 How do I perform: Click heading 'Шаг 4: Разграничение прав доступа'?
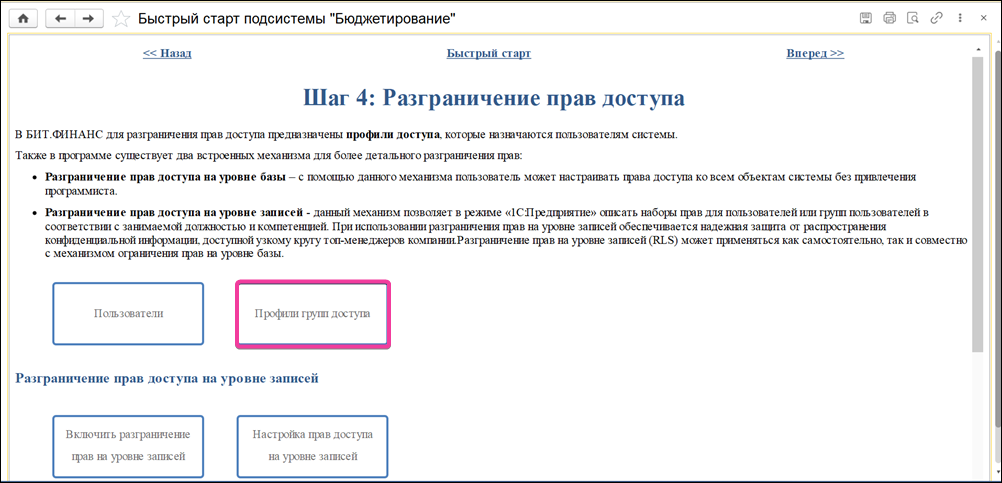[x=493, y=99]
